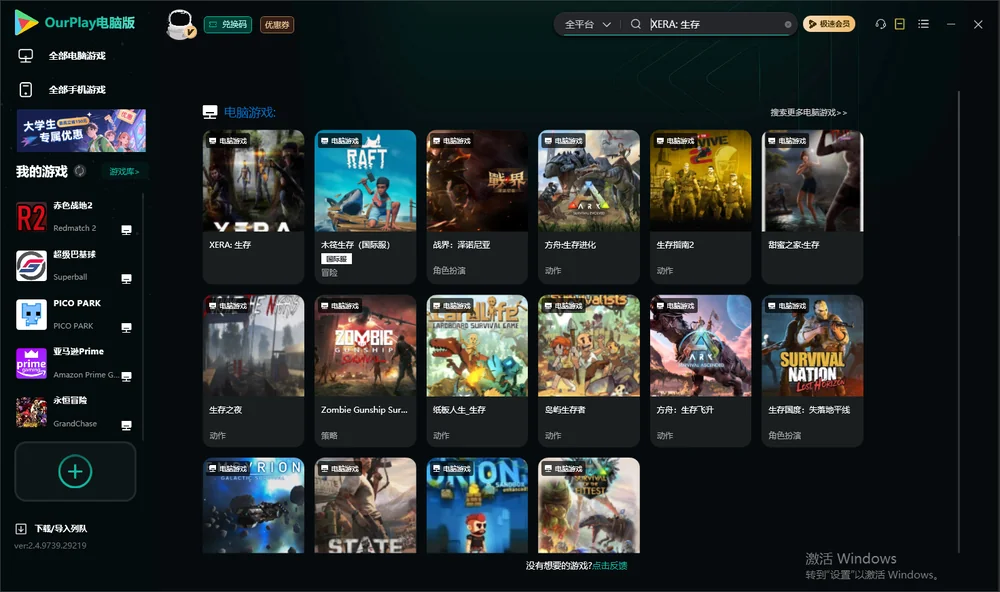Viewport: 1000px width, 592px height.
Task: Open 下载/导入队列
Action: tap(51, 529)
